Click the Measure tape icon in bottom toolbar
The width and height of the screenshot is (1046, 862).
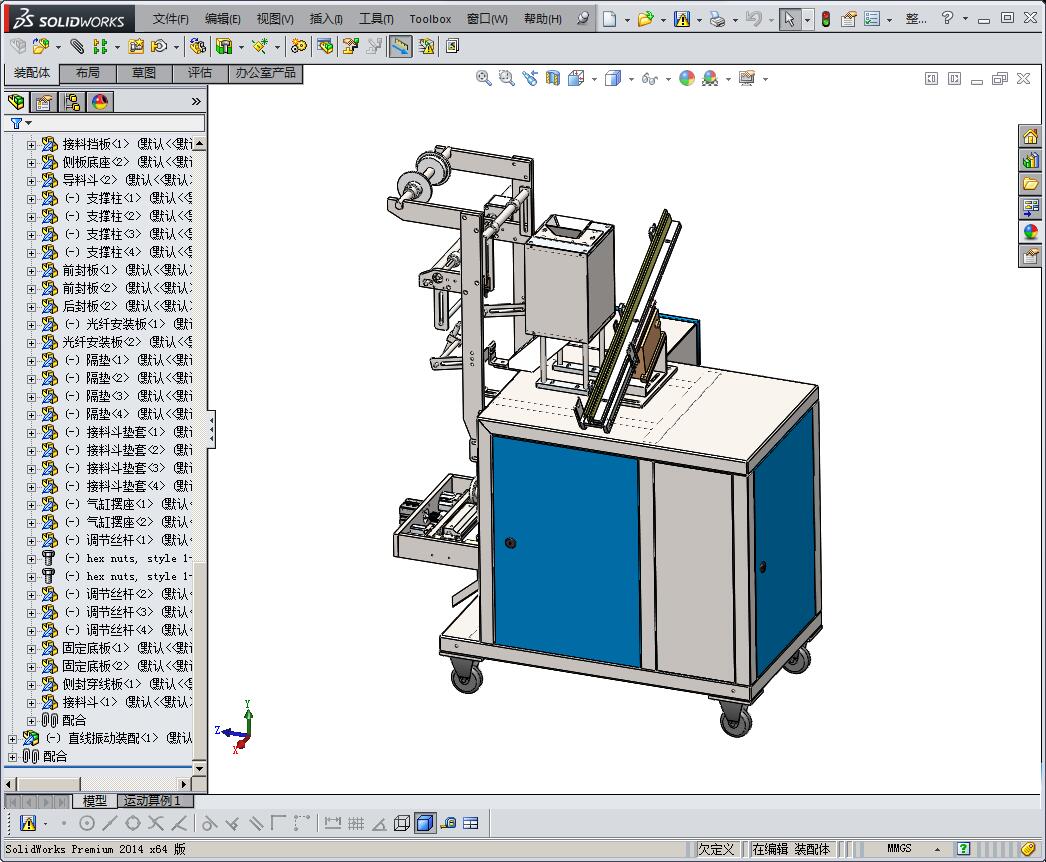click(448, 823)
